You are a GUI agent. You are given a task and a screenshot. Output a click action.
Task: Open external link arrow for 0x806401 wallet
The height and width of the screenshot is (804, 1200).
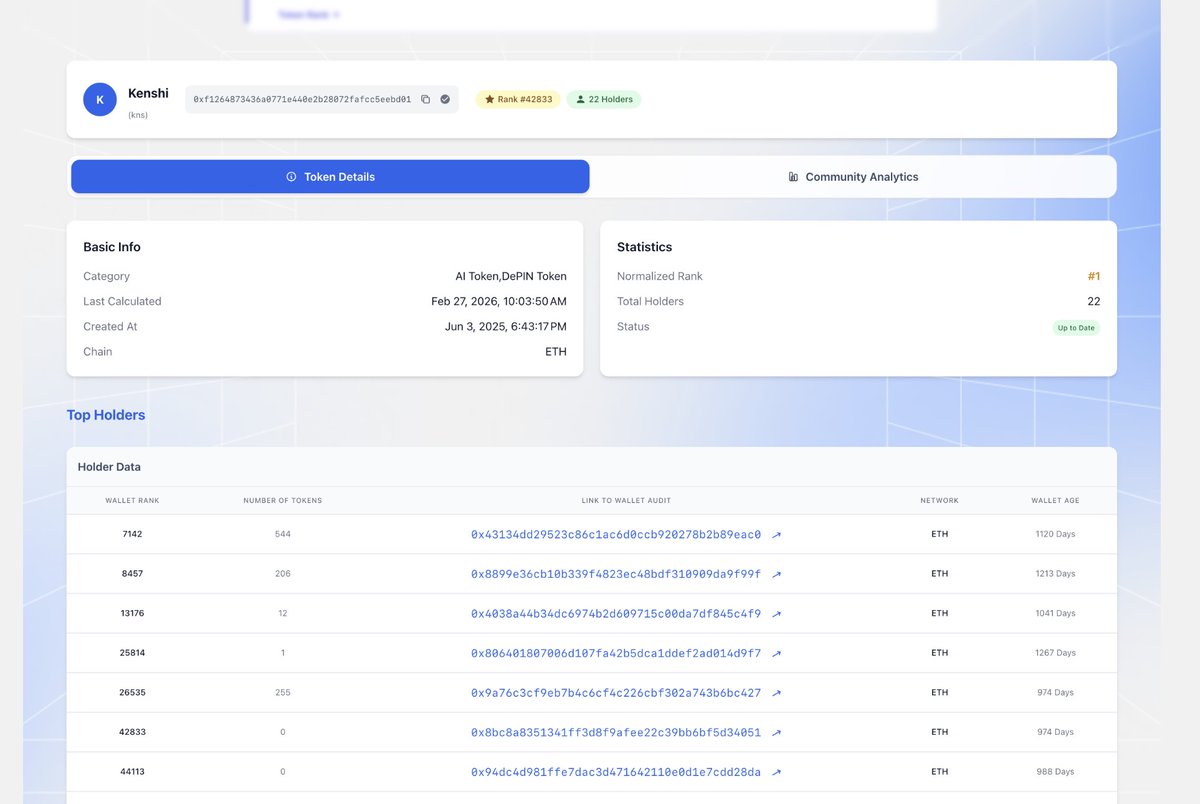[x=777, y=653]
